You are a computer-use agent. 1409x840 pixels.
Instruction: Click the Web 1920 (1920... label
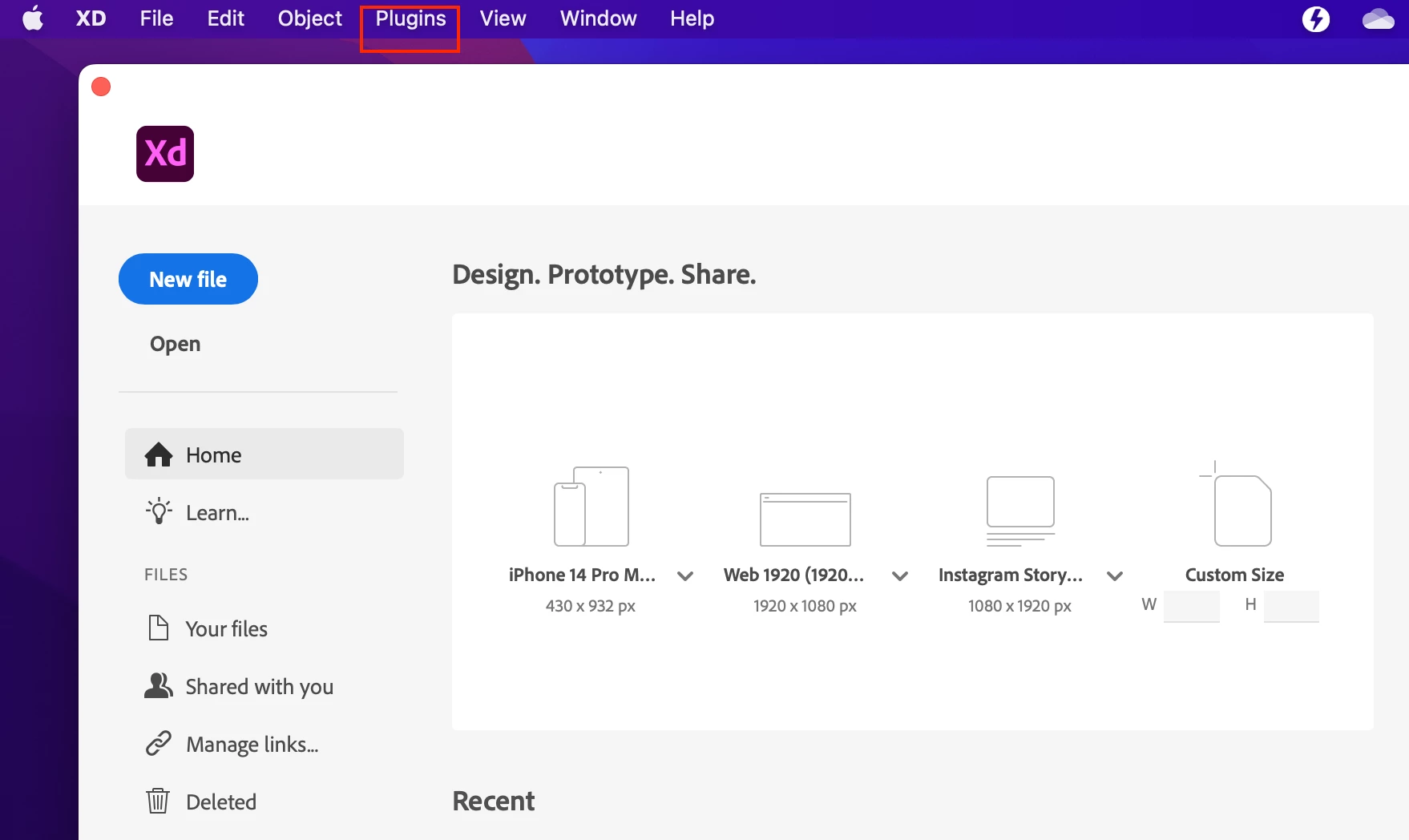793,575
